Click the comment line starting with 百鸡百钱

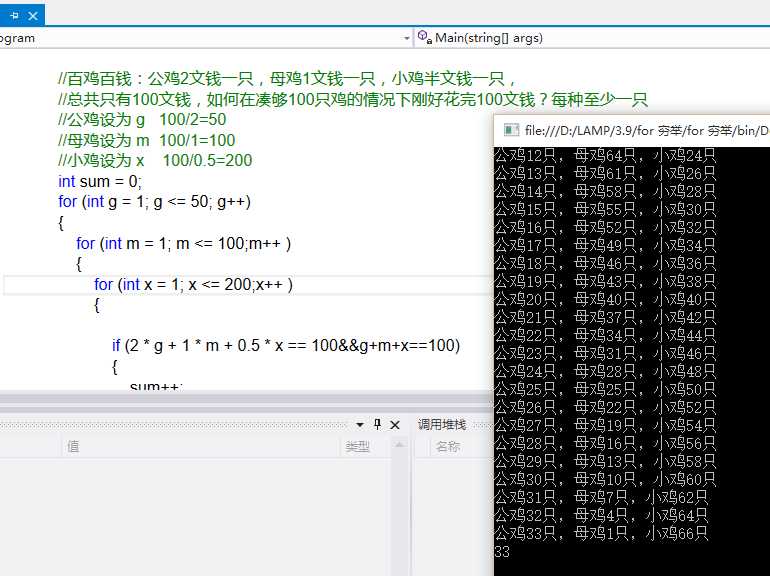click(287, 79)
